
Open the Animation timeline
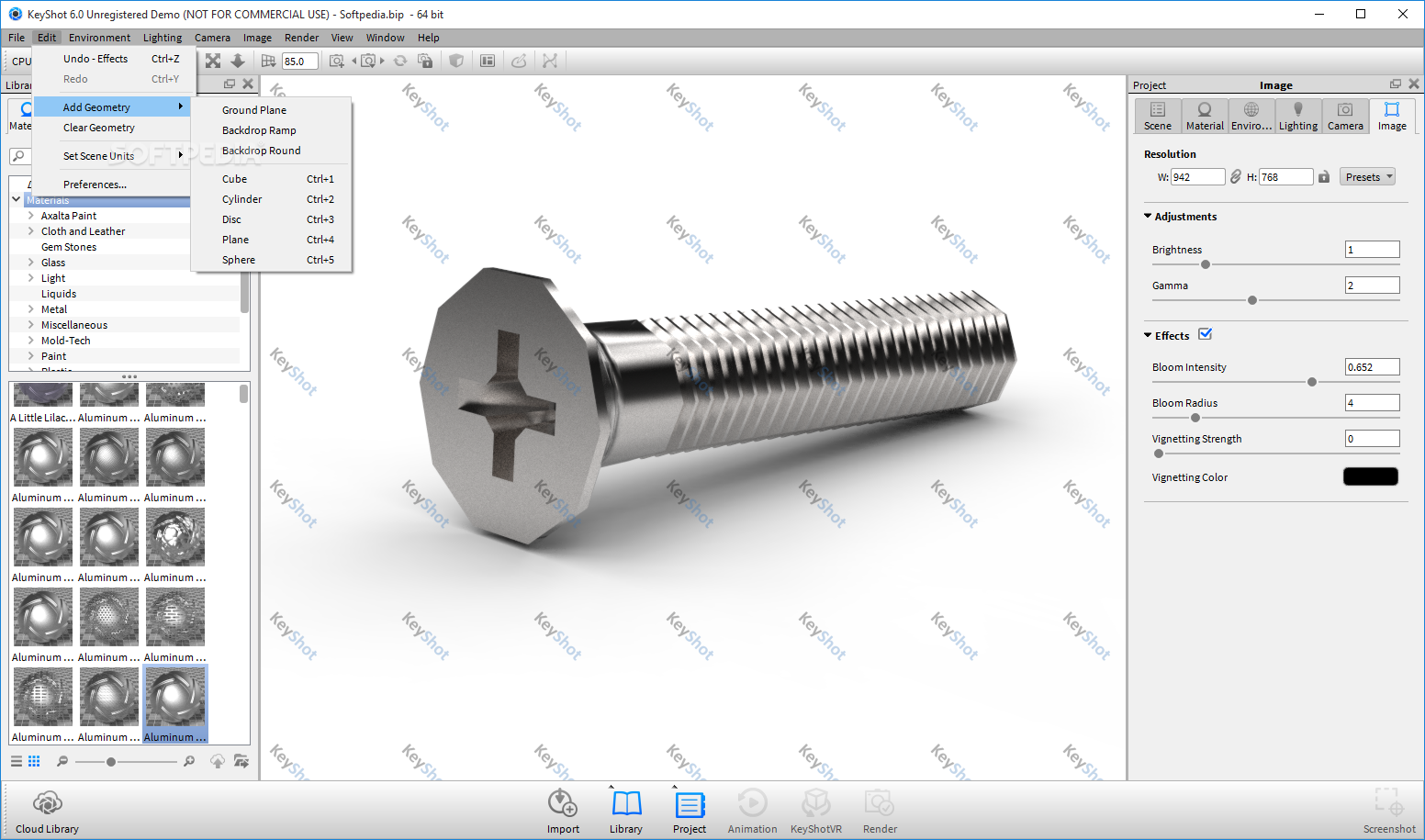pyautogui.click(x=752, y=812)
